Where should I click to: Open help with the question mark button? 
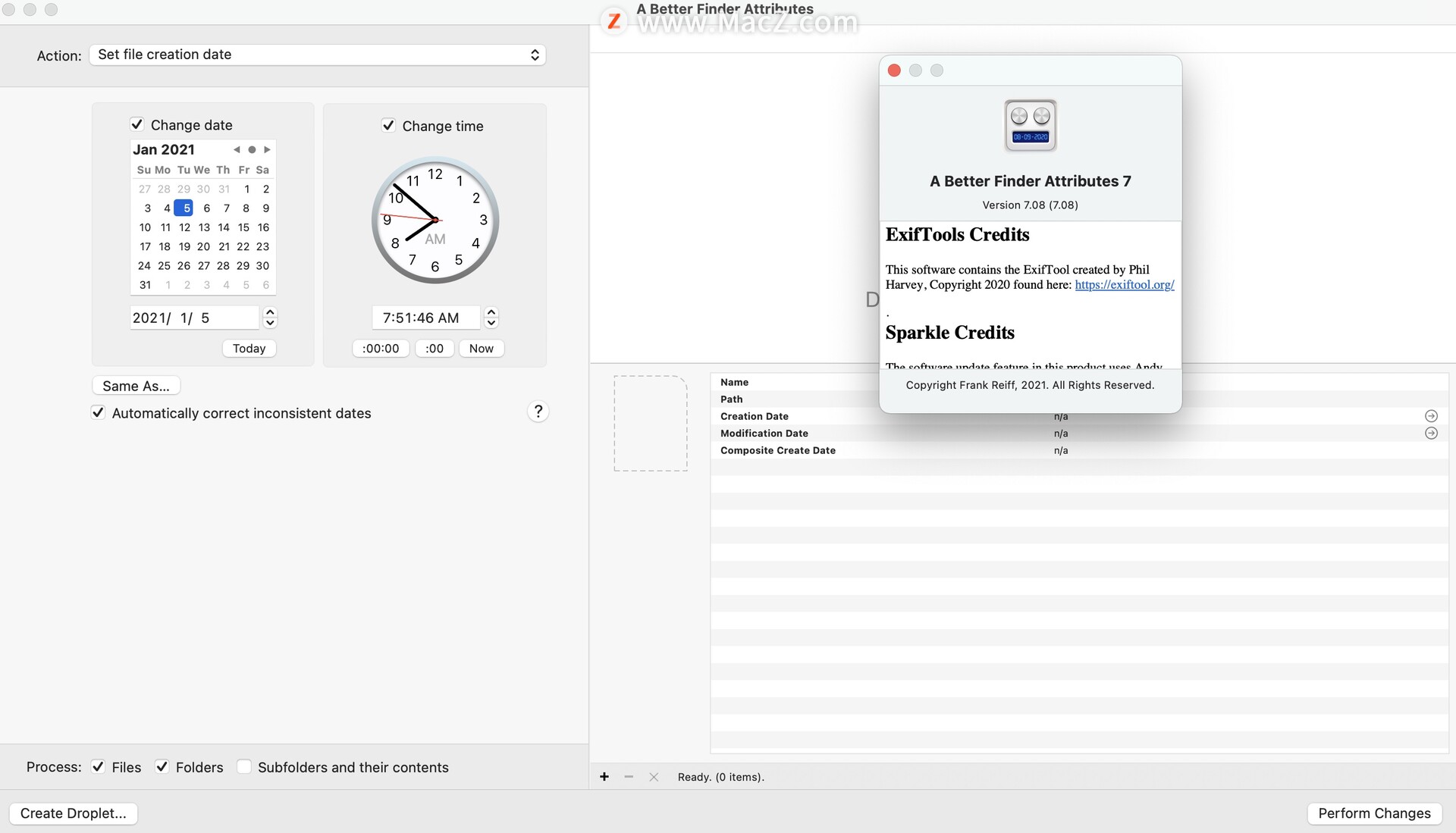[538, 412]
